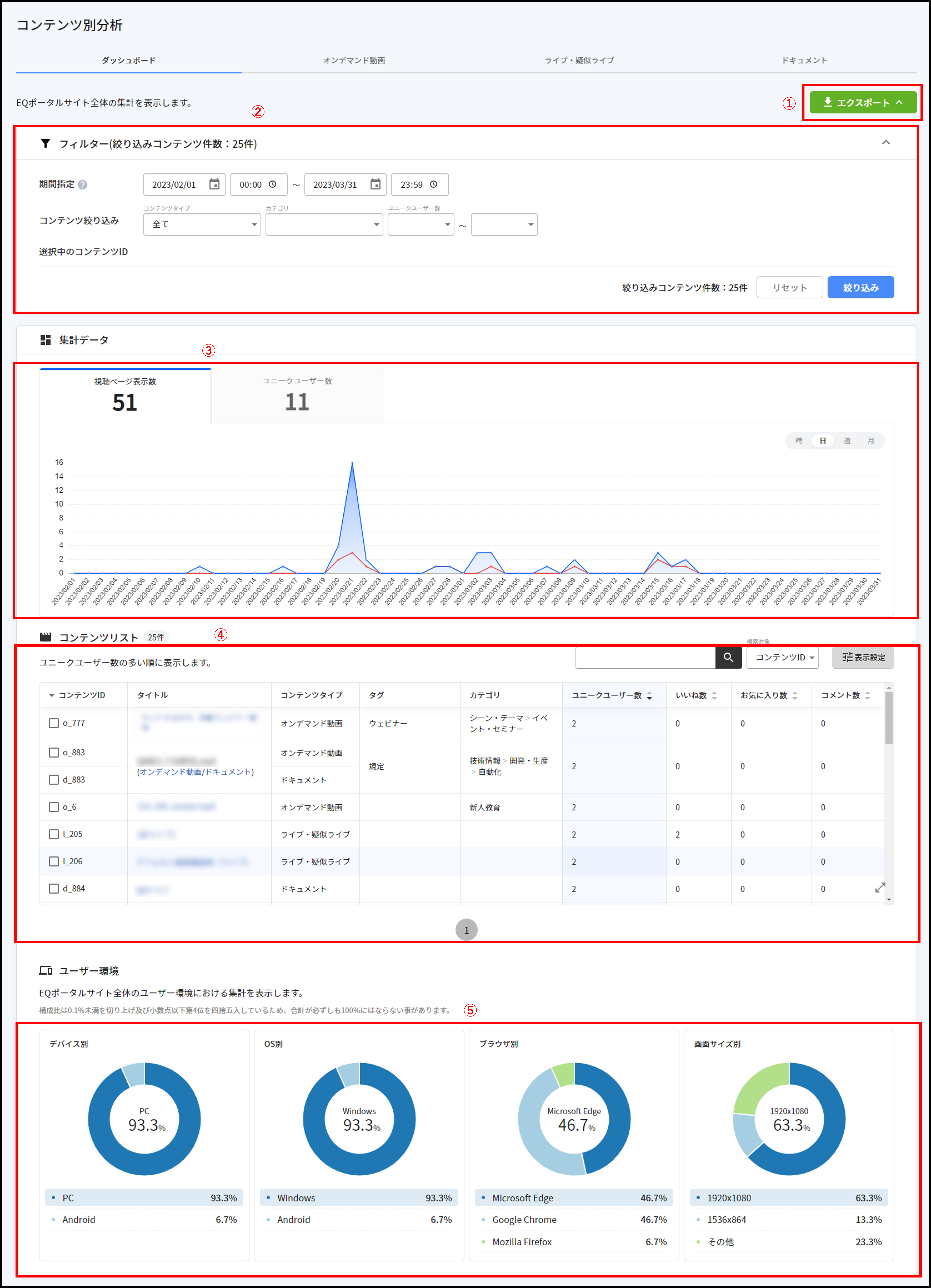Collapse the フィルター panel with chevron
The width and height of the screenshot is (931, 1288).
[886, 143]
